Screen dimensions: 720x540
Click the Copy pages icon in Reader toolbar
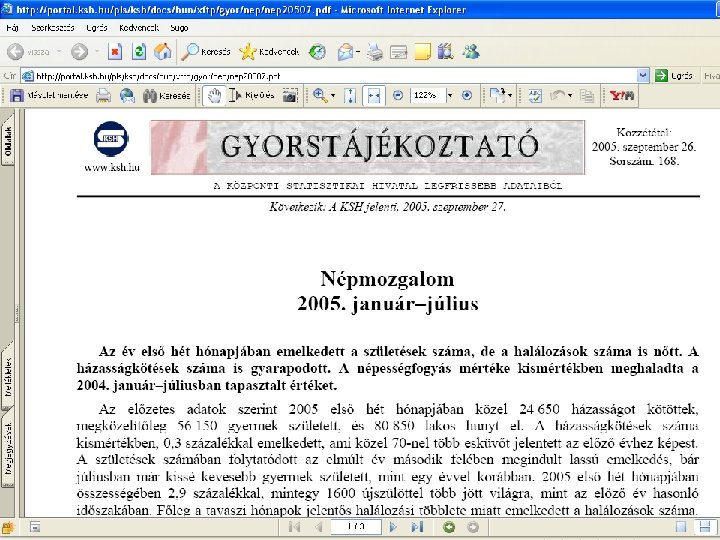click(587, 96)
